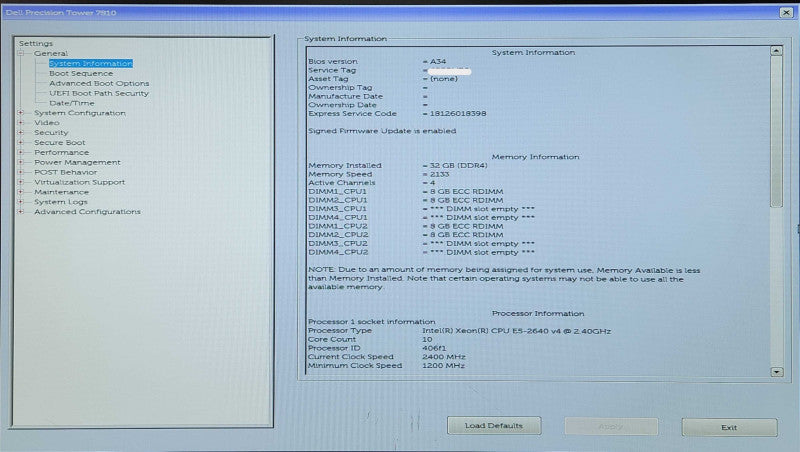800x452 pixels.
Task: Select System Information in the settings tree
Action: [91, 63]
